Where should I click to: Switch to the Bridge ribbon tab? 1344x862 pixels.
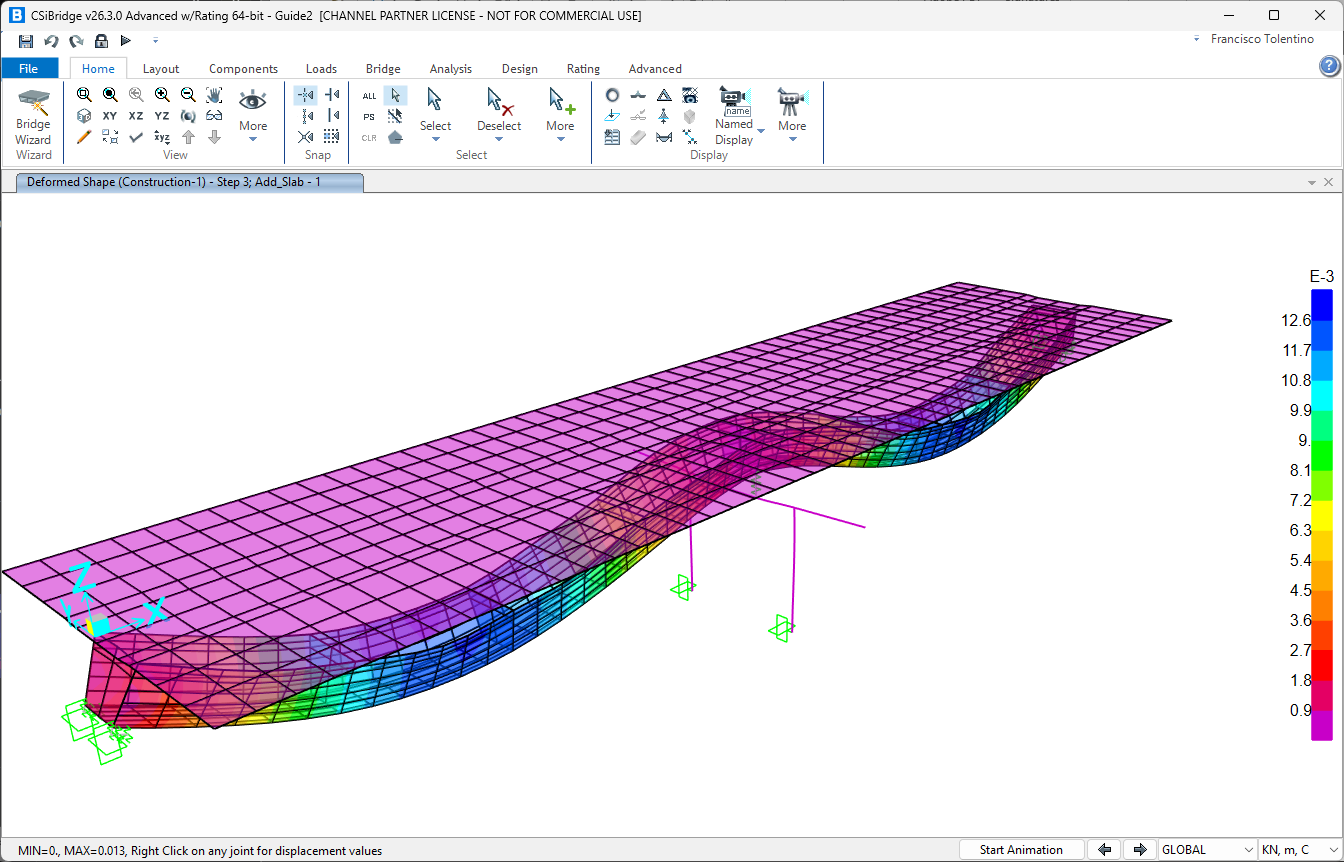(x=382, y=68)
